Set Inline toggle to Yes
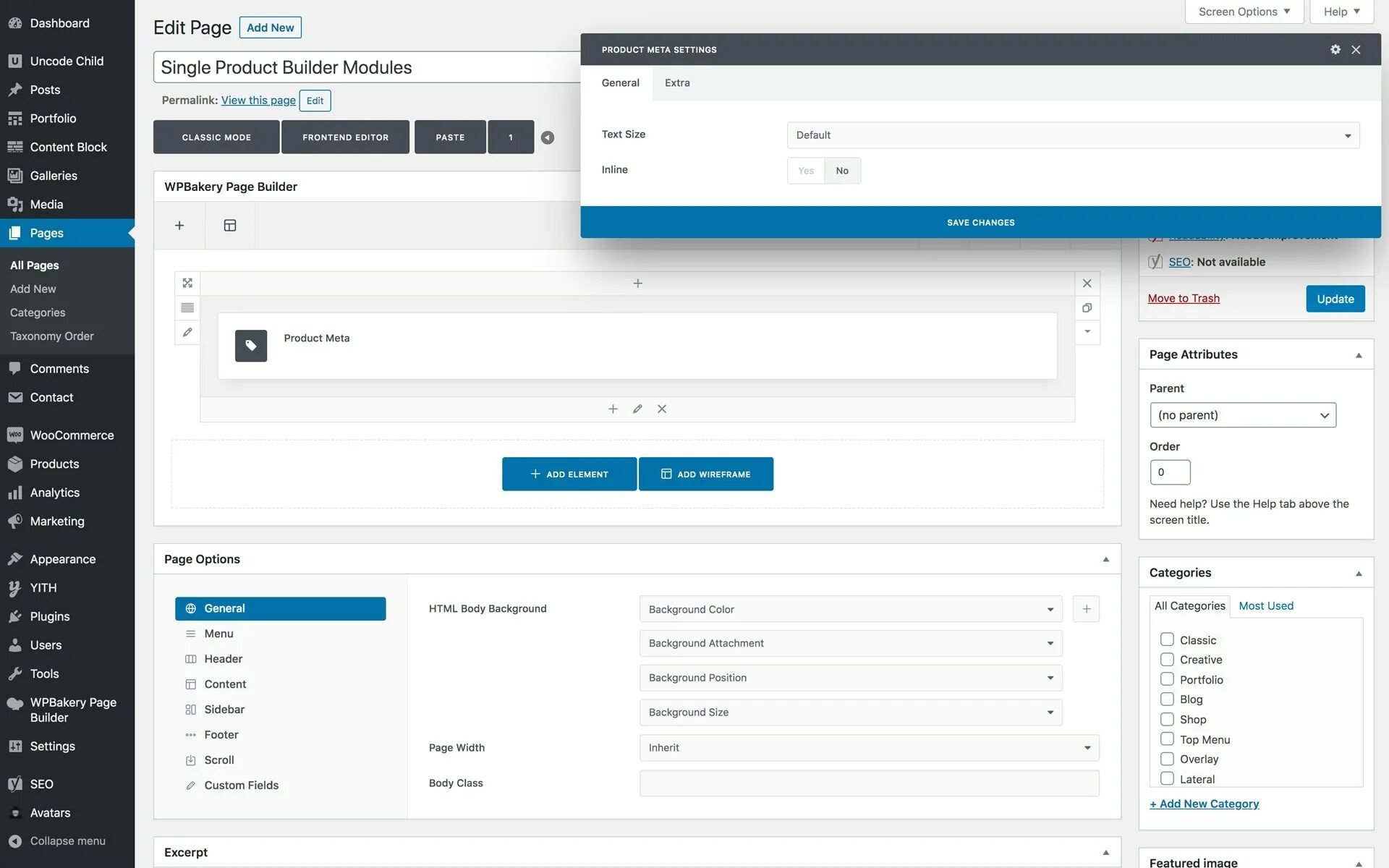Viewport: 1389px width, 868px height. click(x=806, y=171)
